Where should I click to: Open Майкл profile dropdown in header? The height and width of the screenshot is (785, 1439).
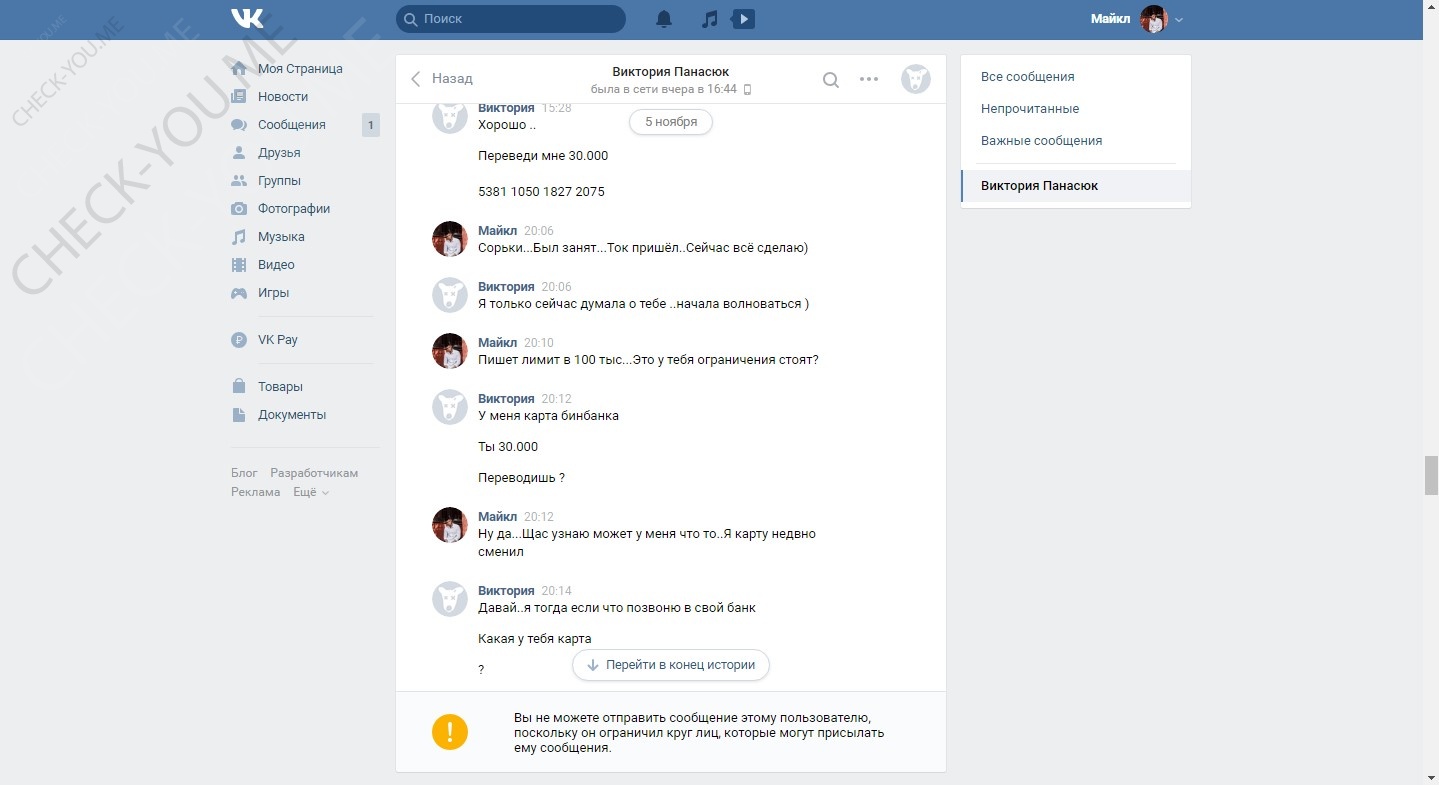pos(1137,19)
